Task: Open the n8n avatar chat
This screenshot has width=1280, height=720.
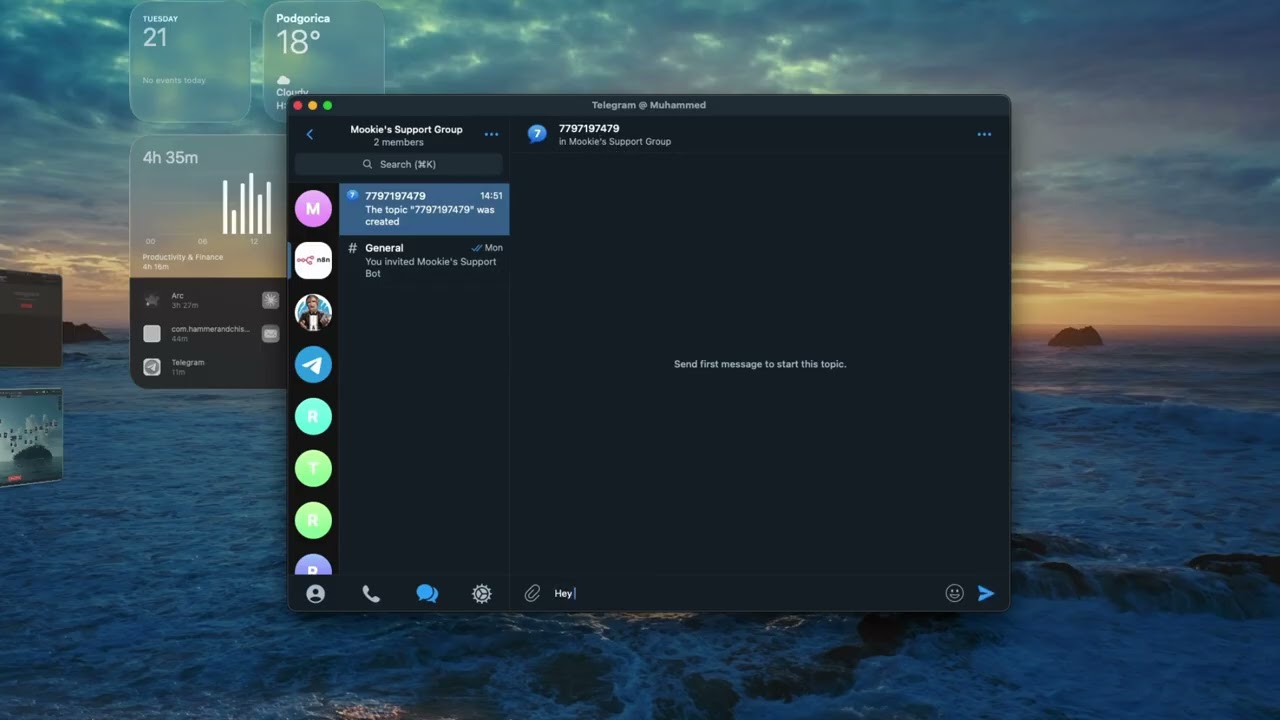Action: click(x=313, y=260)
